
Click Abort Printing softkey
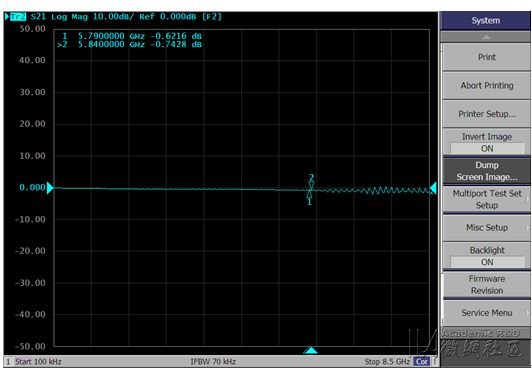[487, 85]
